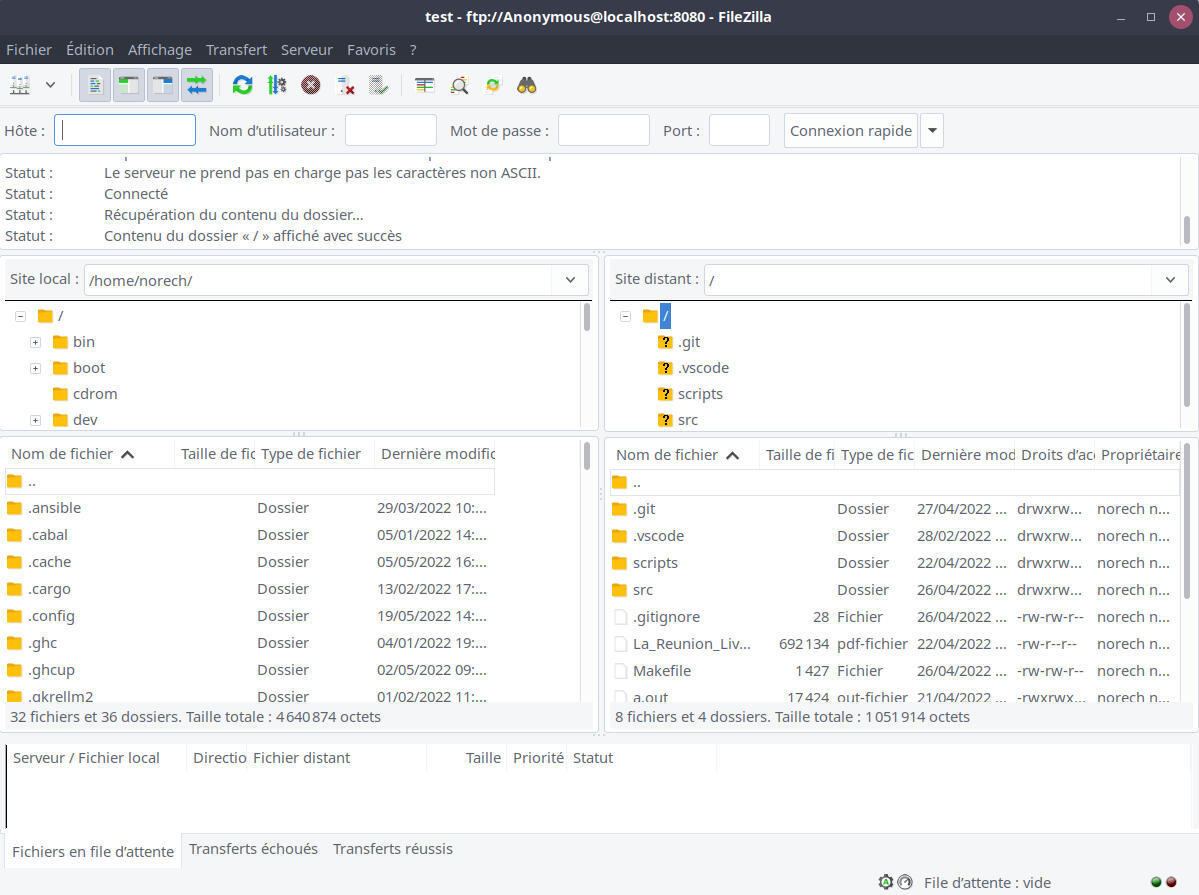Click the Connexion rapide button
1199x895 pixels.
tap(850, 131)
